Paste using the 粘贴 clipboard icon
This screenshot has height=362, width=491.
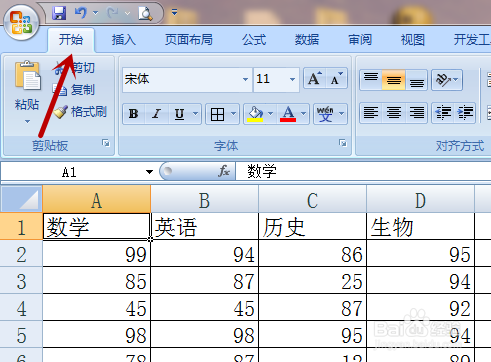(x=27, y=76)
